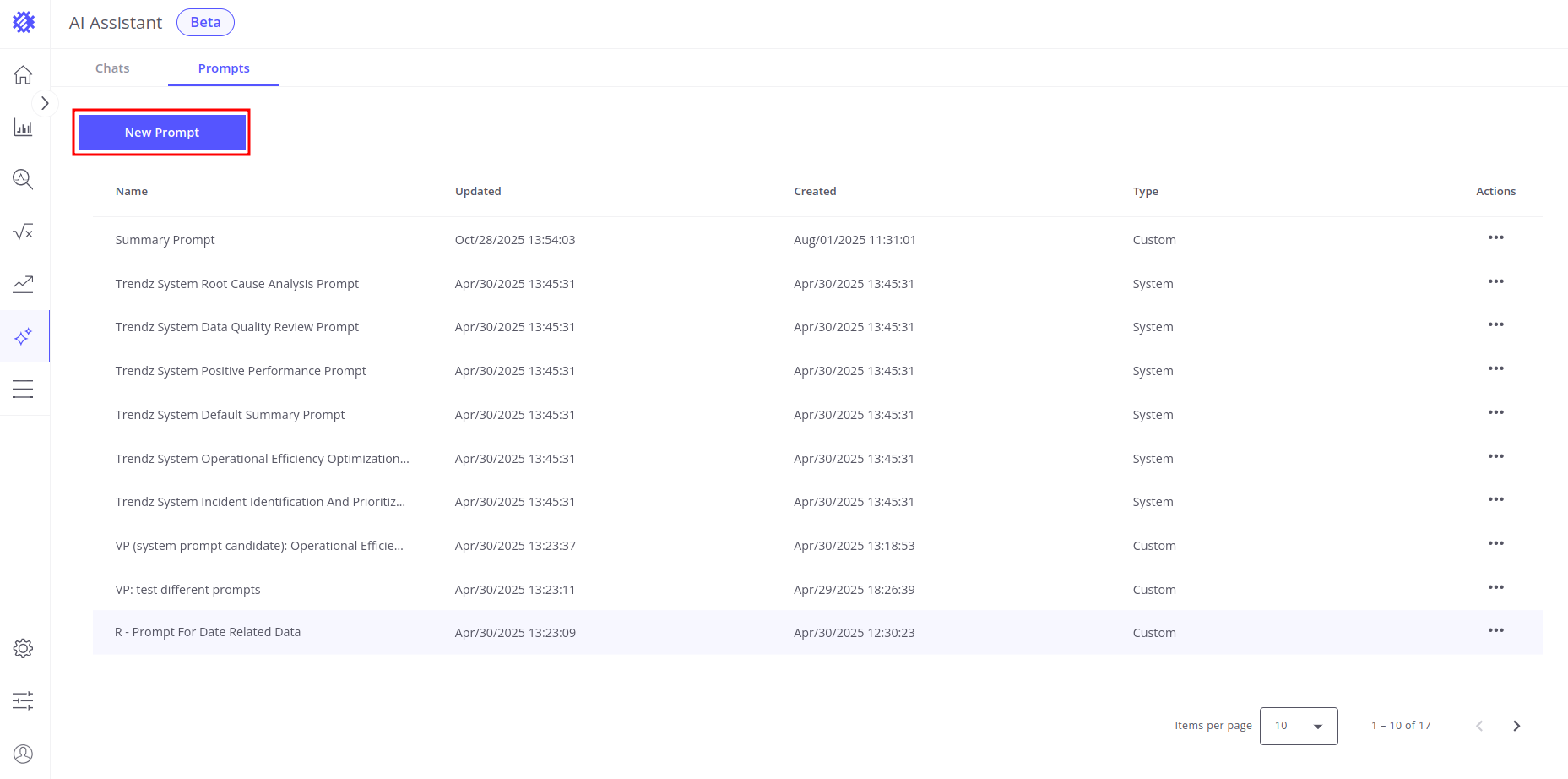Screen dimensions: 1568x779
Task: Open Trendz System Root Cause Analysis Prompt
Action: [x=237, y=284]
